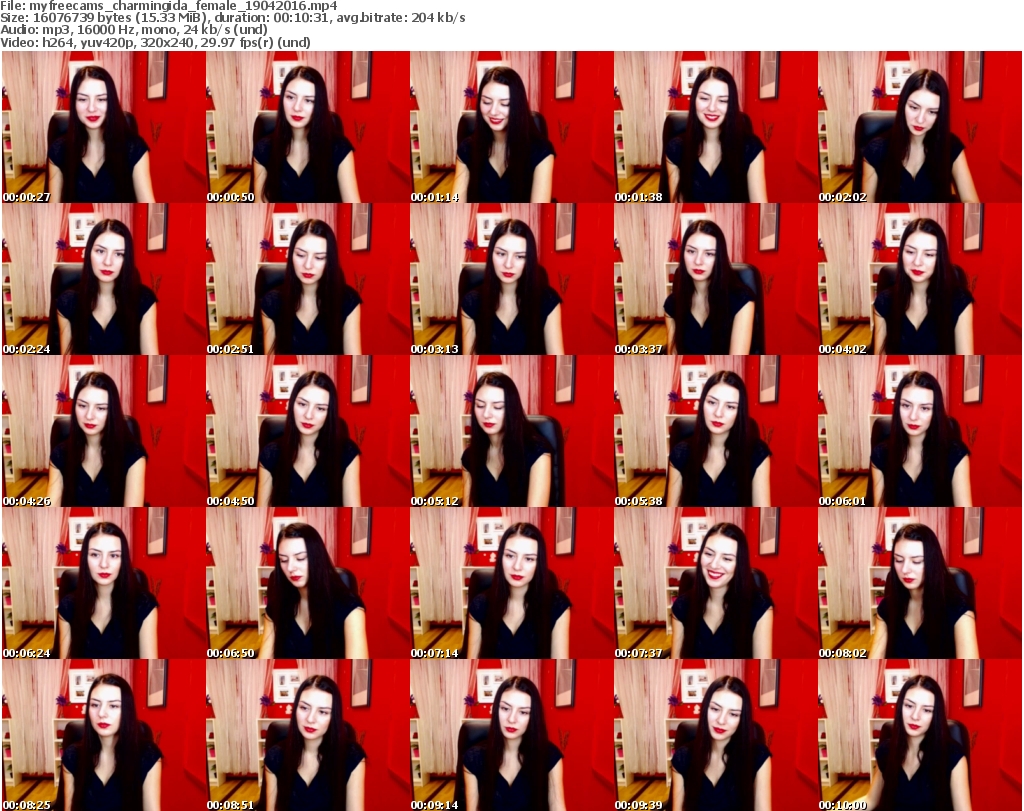The image size is (1024, 811).
Task: Click the 'Audio: mp3, 16000 Hz' line
Action: [x=134, y=31]
